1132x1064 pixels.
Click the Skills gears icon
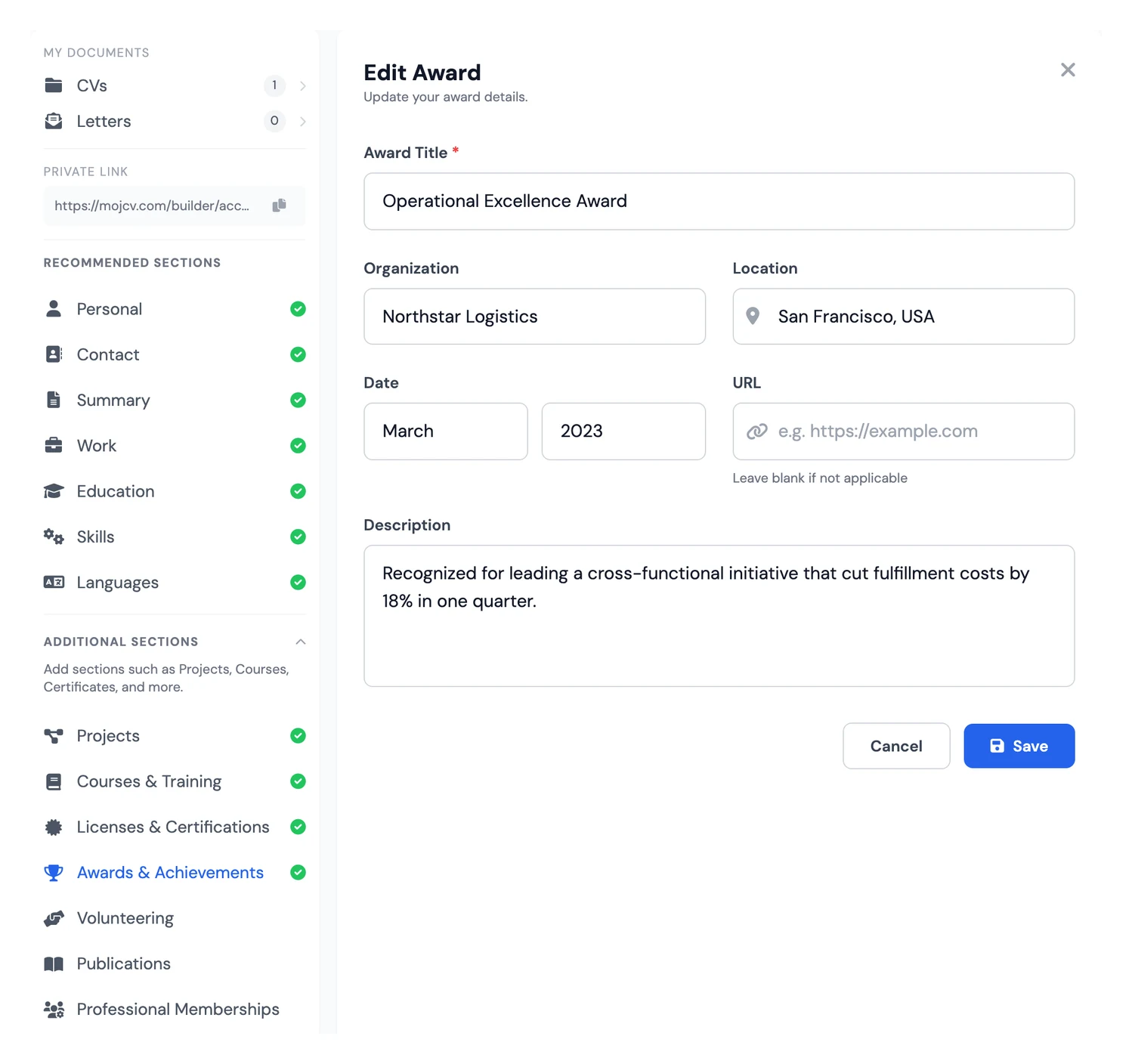pos(54,537)
